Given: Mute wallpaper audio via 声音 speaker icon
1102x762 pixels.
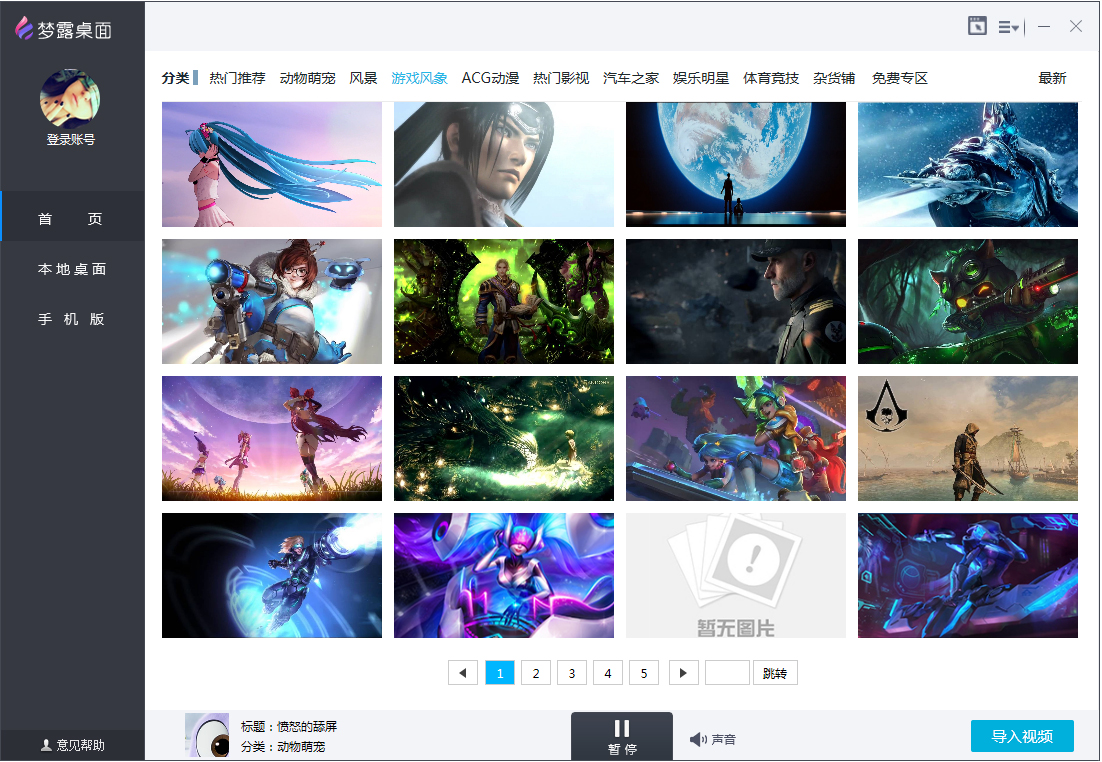Looking at the screenshot, I should pyautogui.click(x=696, y=738).
